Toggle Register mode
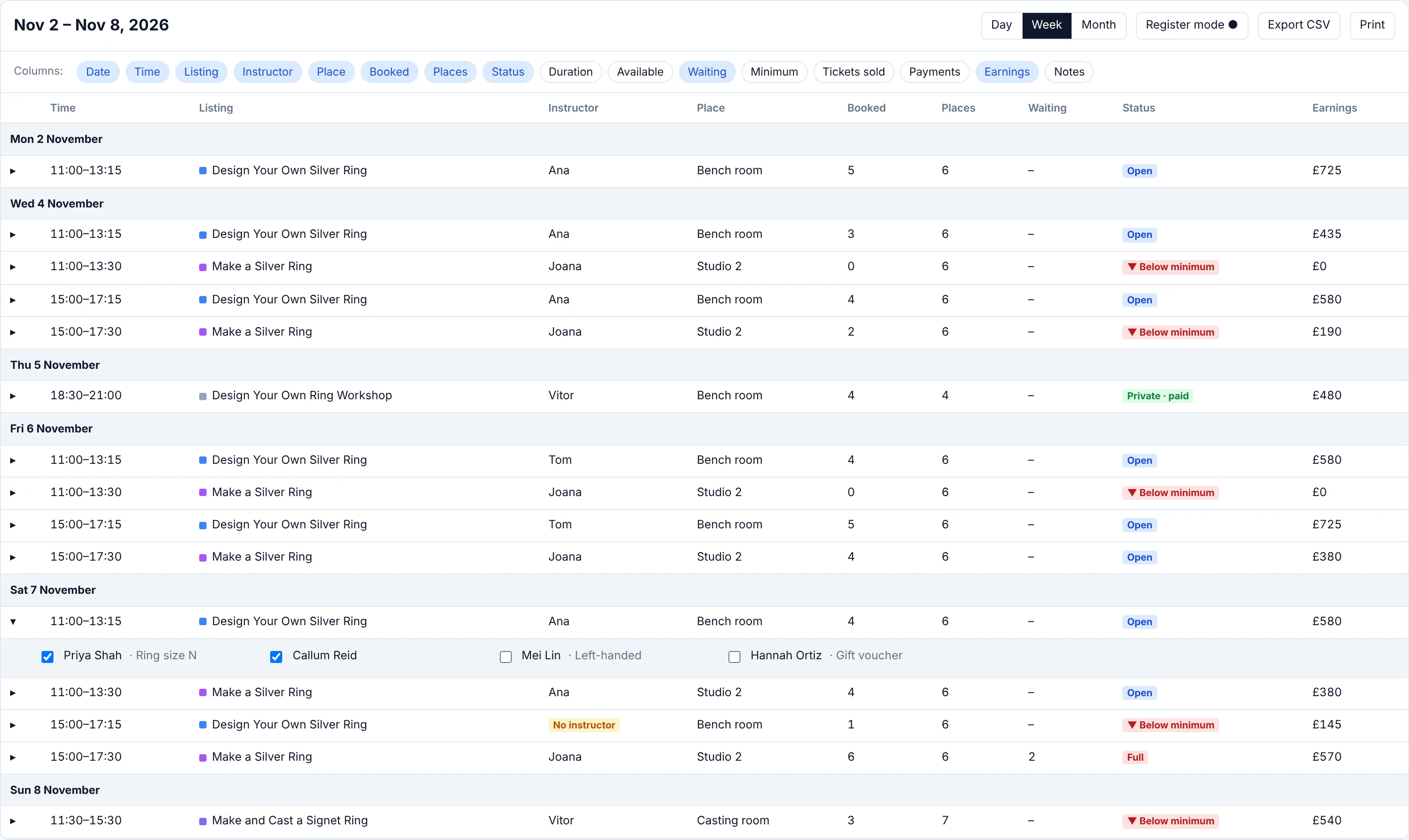Screen dimensions: 1409x840 pos(1192,25)
